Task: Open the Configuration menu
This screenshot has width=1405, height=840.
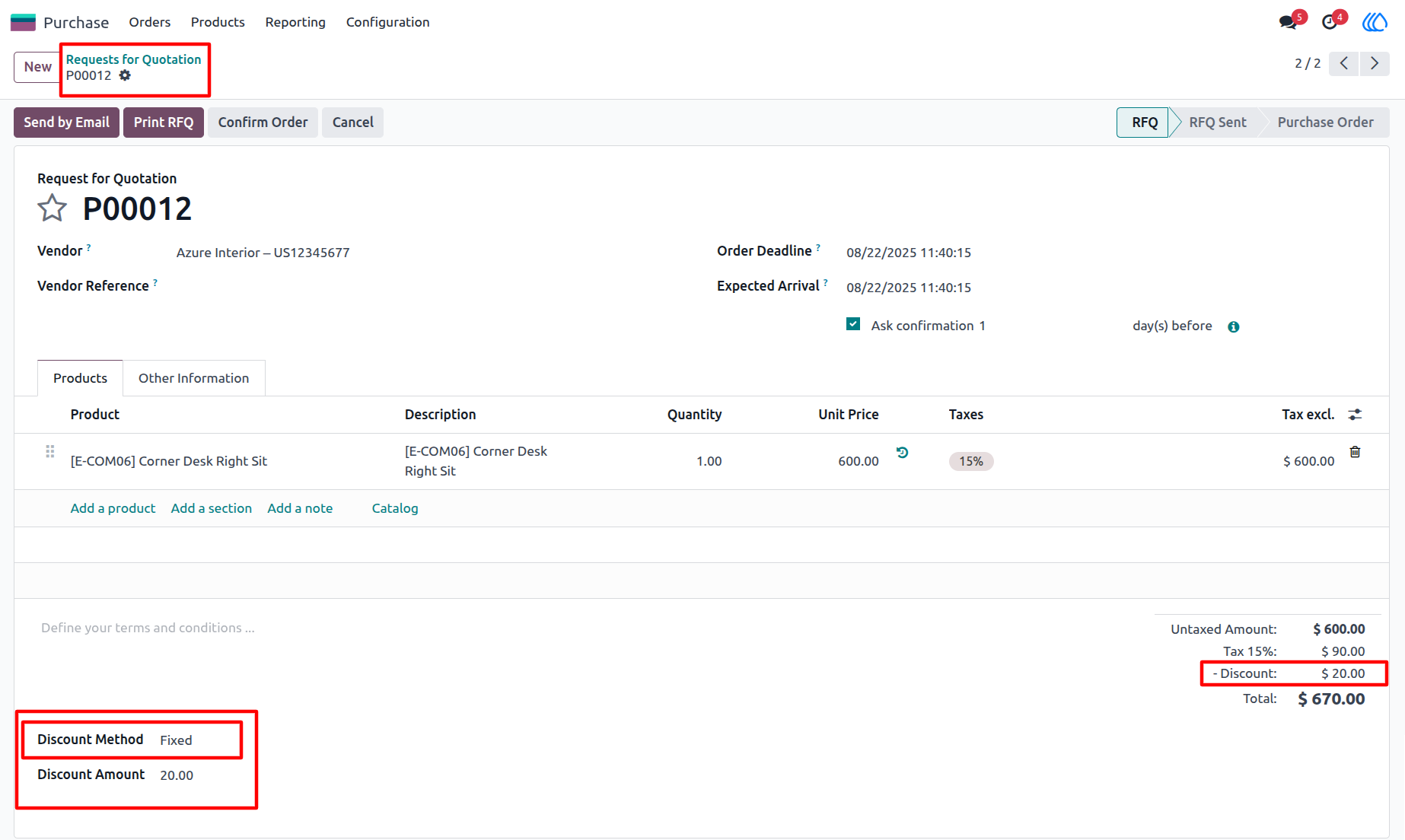Action: click(x=388, y=22)
